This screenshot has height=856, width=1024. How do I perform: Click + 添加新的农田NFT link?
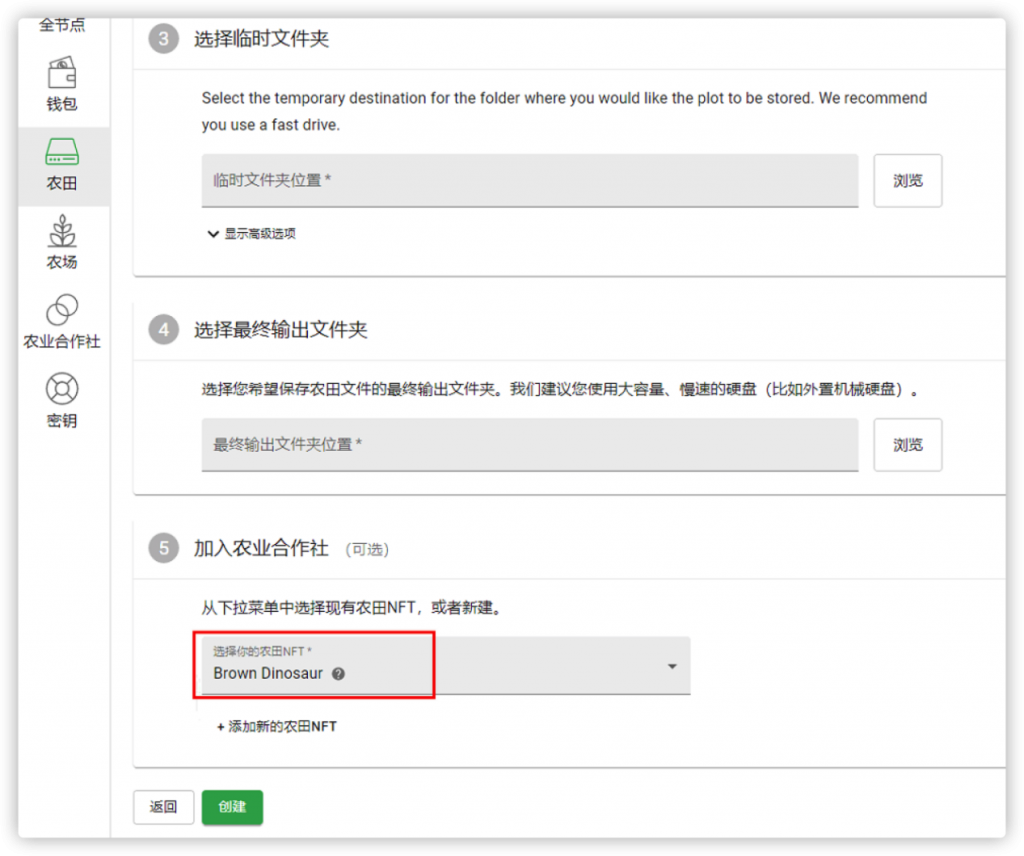pyautogui.click(x=276, y=727)
